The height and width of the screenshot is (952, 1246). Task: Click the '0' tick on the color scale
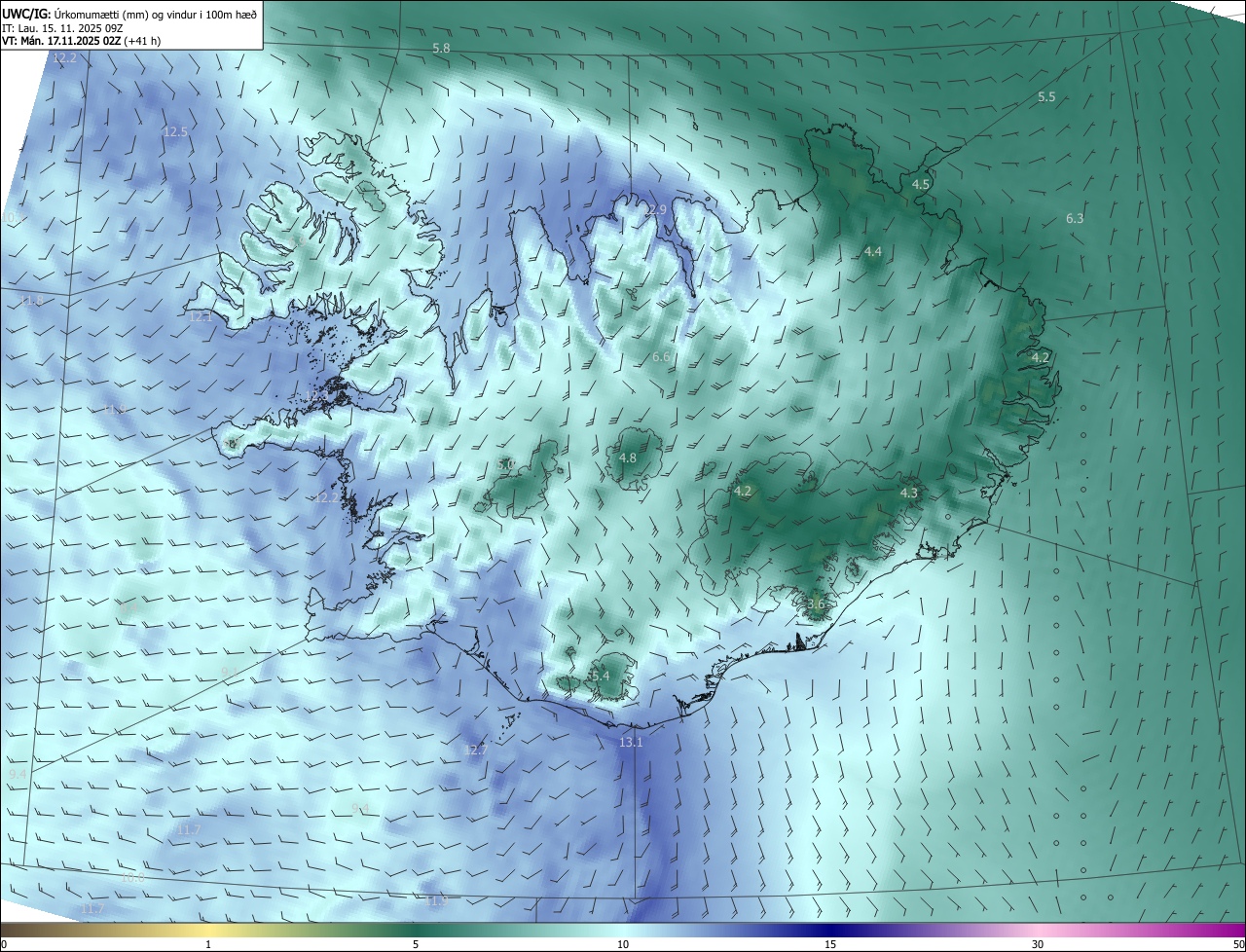3,944
